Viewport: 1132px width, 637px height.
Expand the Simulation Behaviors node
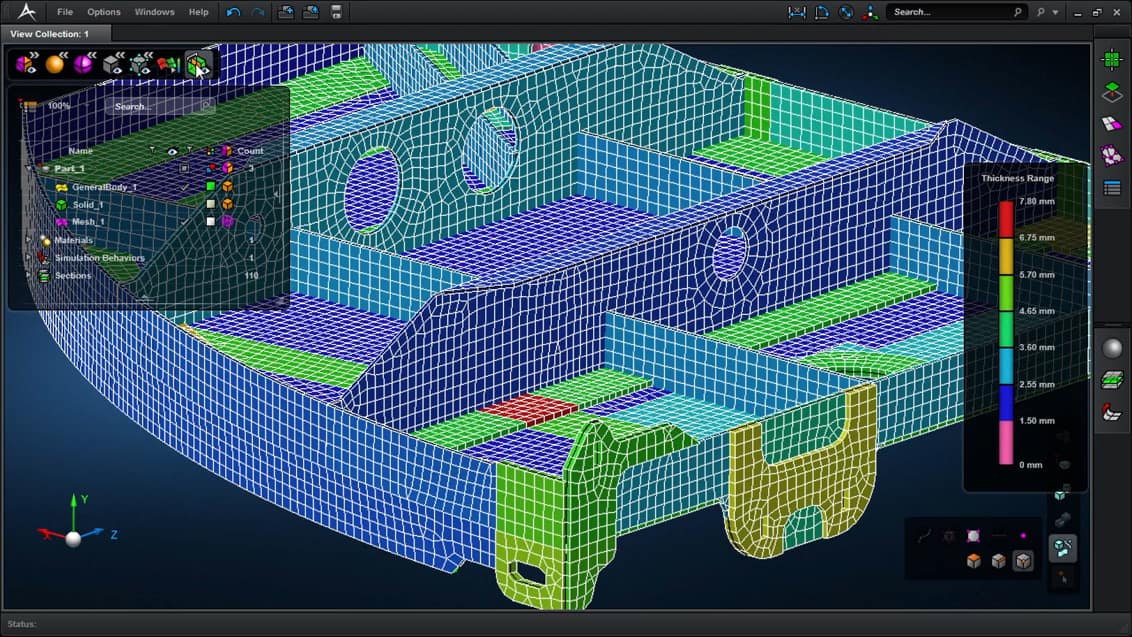(28, 258)
